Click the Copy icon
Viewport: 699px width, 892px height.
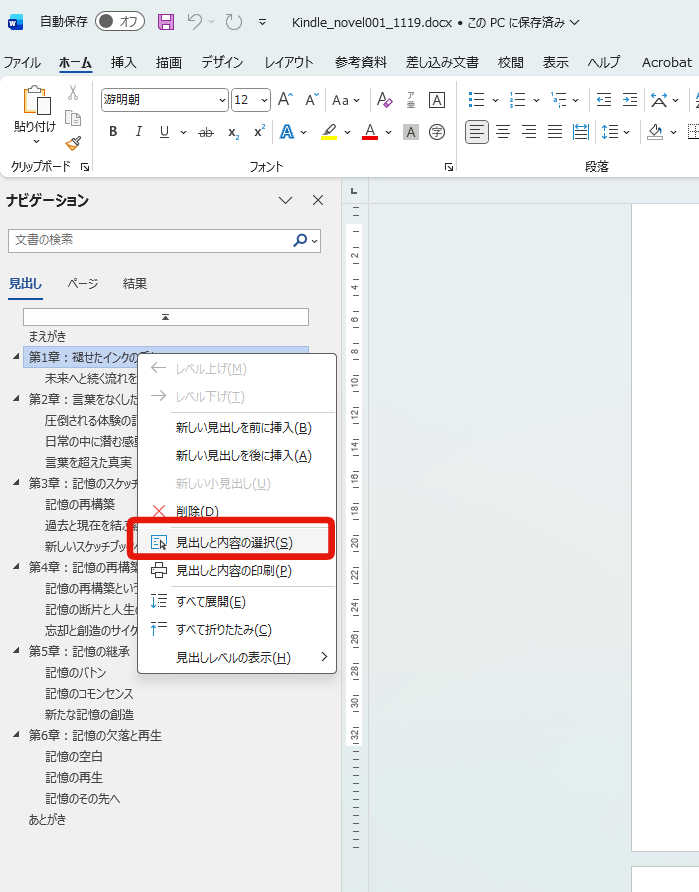(x=73, y=118)
